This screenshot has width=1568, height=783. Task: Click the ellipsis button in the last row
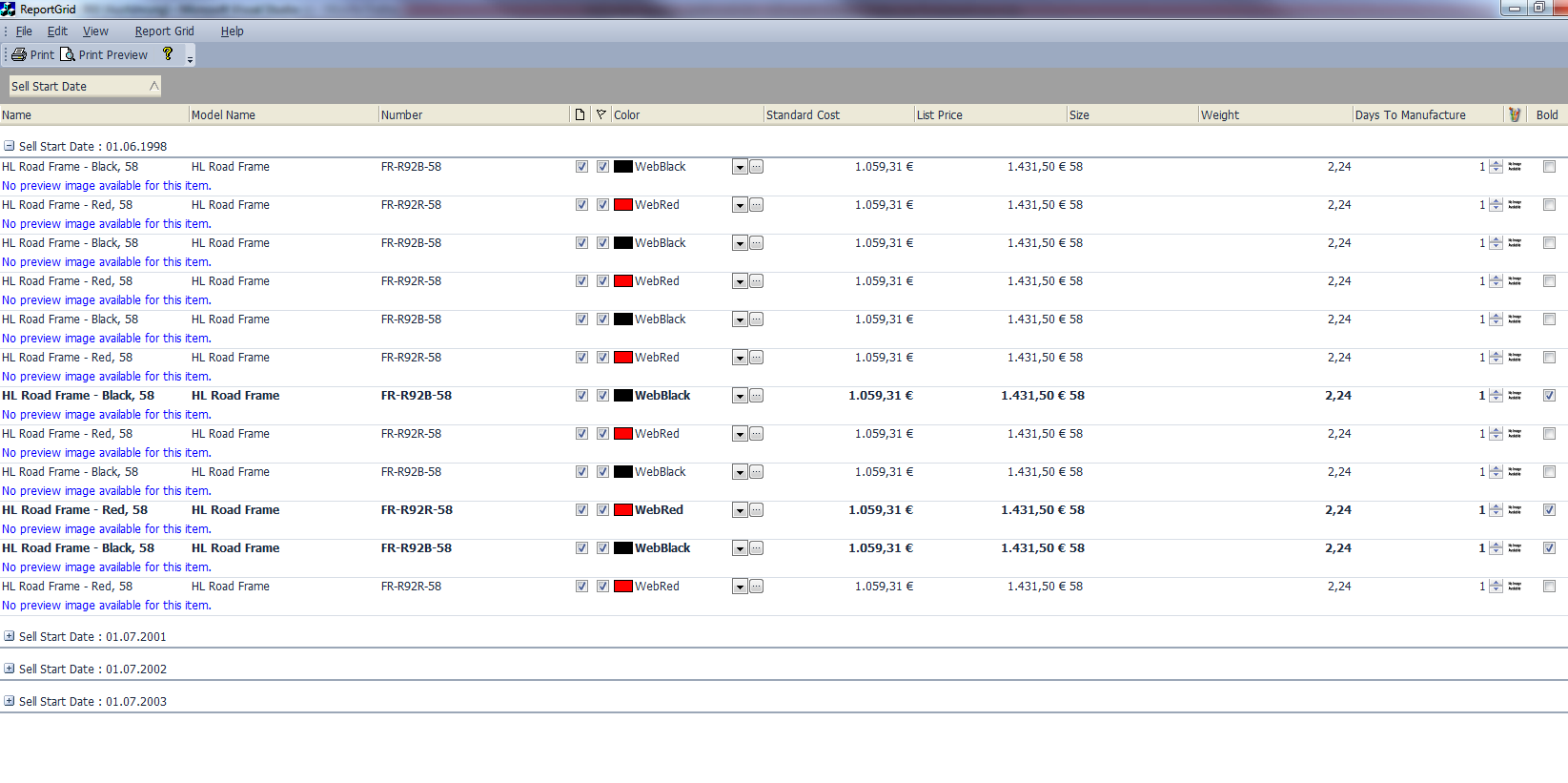click(756, 587)
